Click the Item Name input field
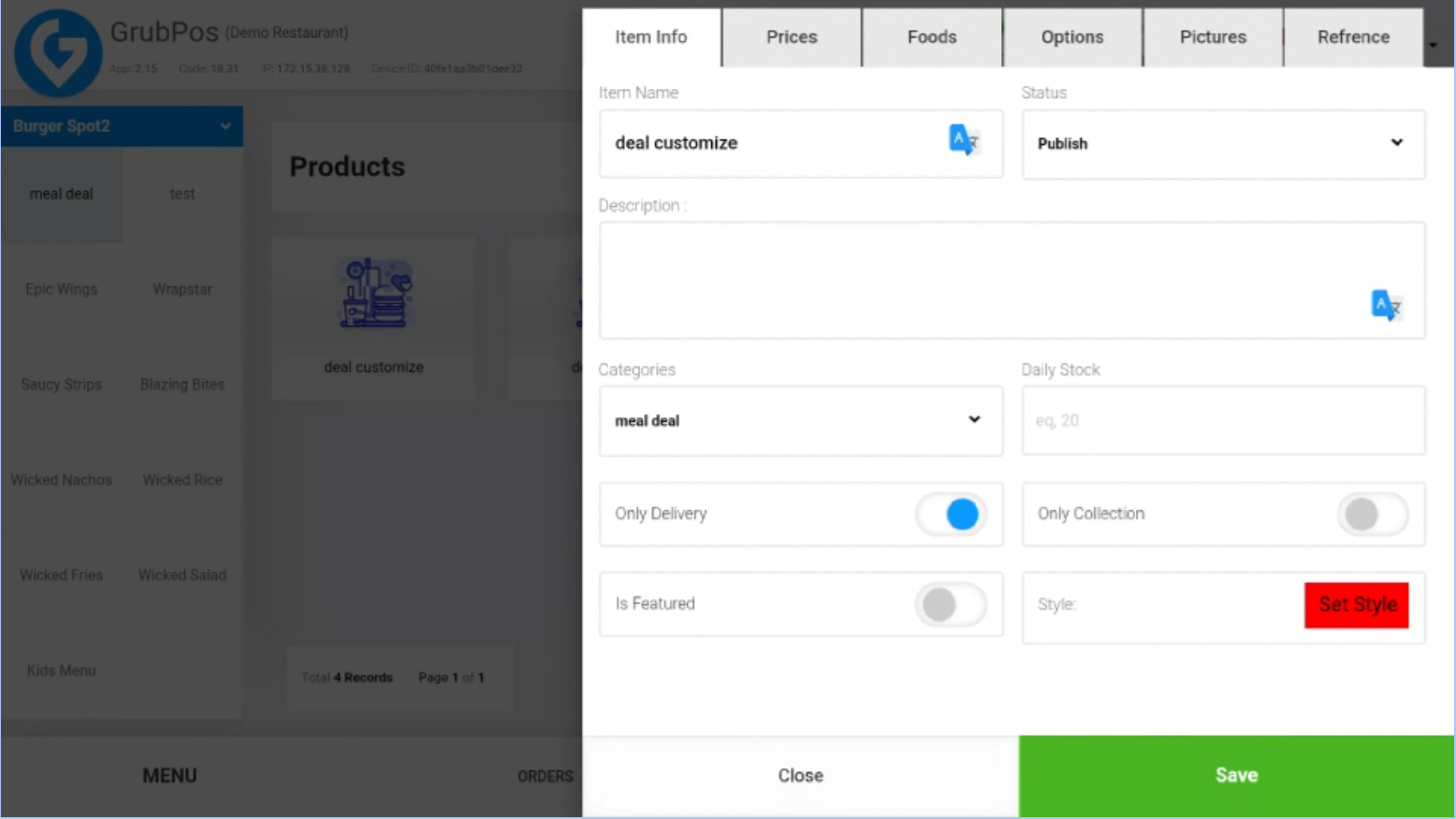 click(x=800, y=144)
